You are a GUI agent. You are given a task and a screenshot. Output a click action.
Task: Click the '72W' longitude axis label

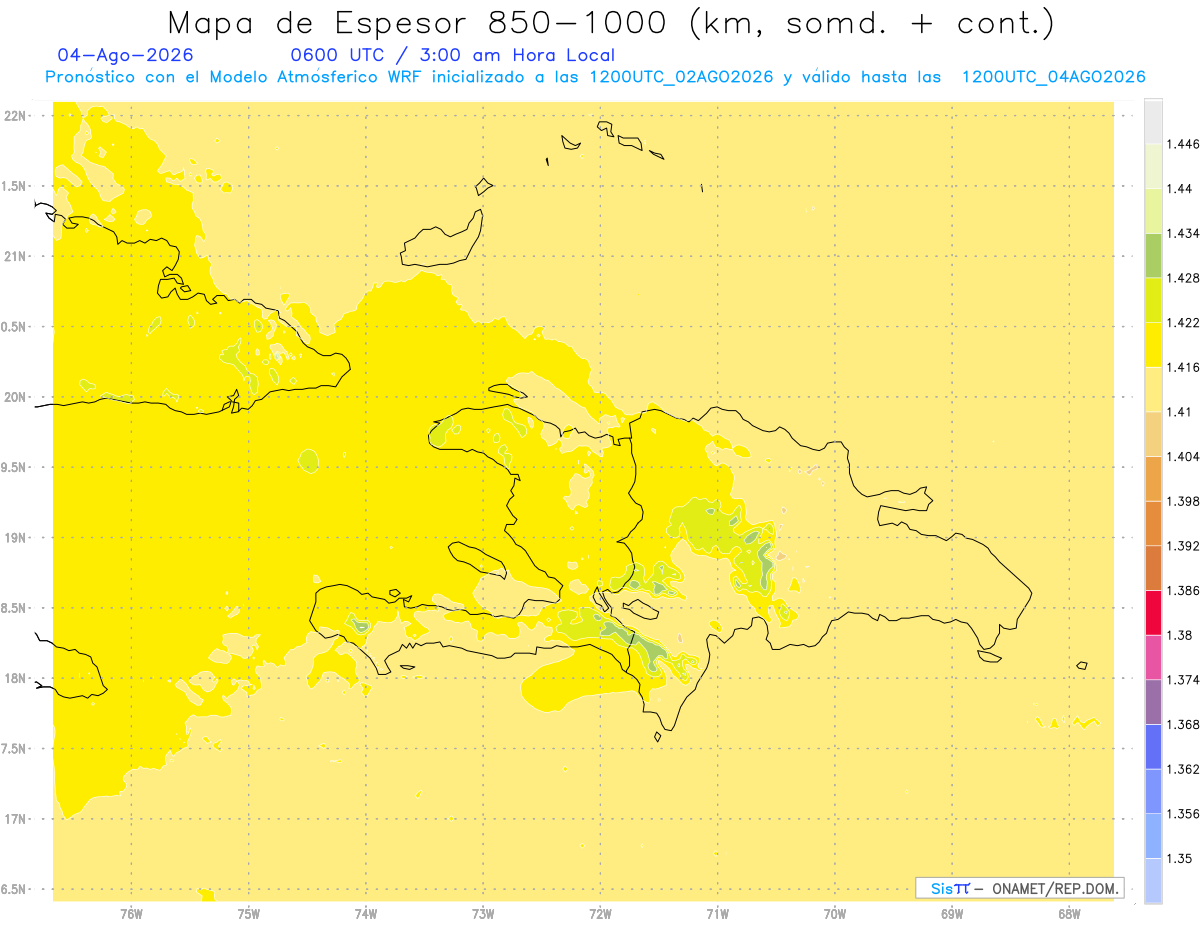[x=600, y=913]
